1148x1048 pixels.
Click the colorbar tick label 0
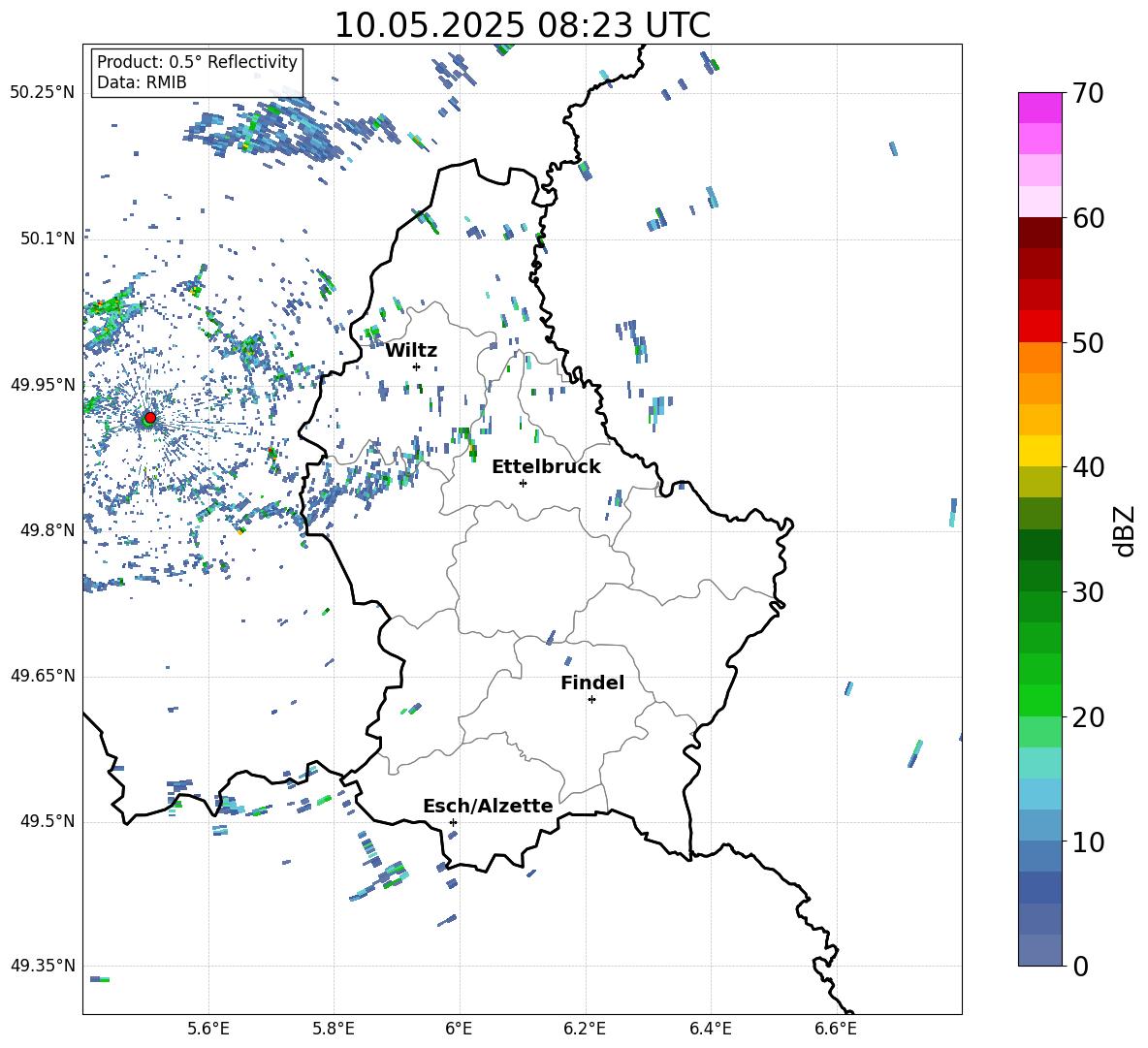[1080, 966]
